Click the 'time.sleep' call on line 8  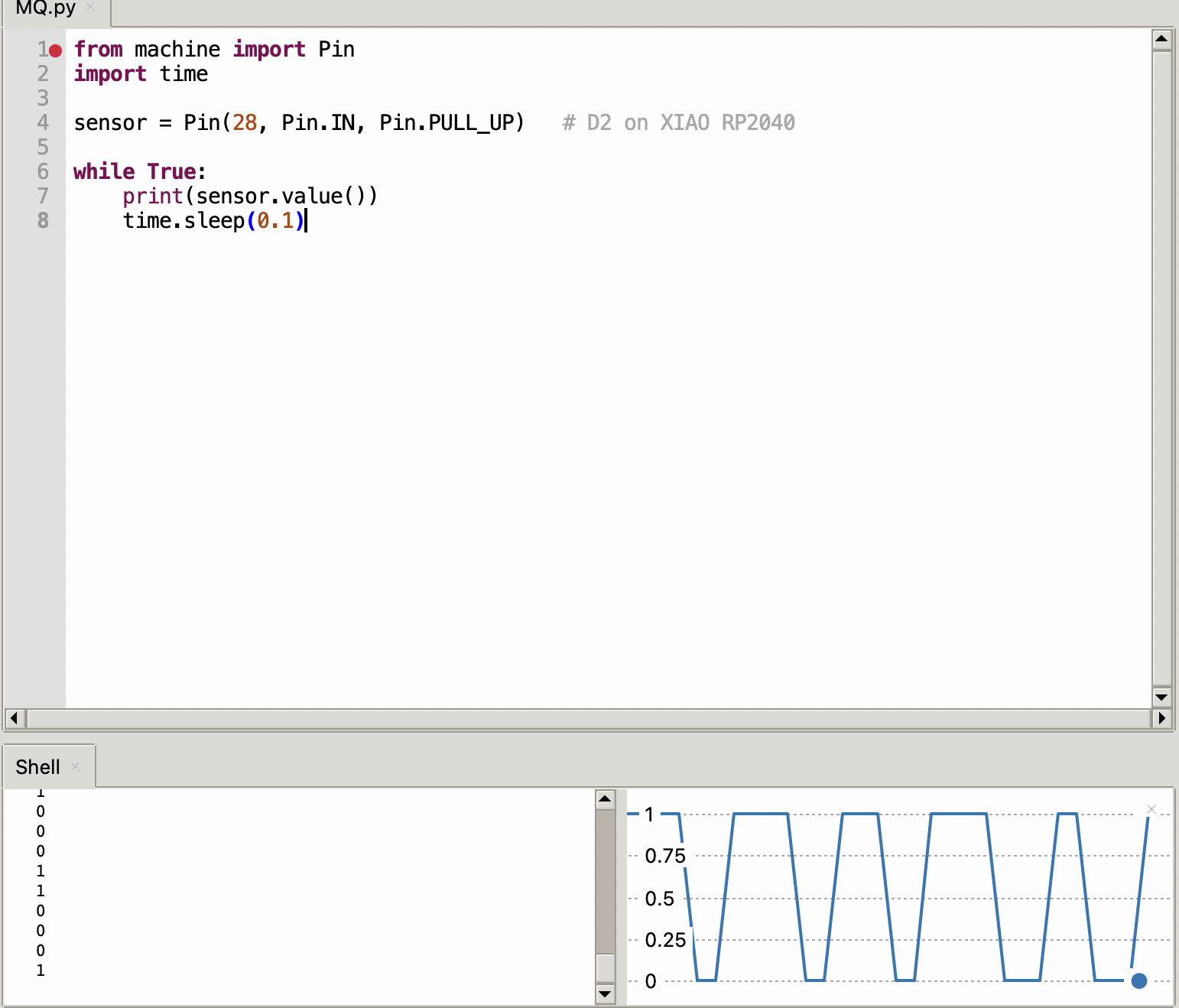tap(184, 221)
